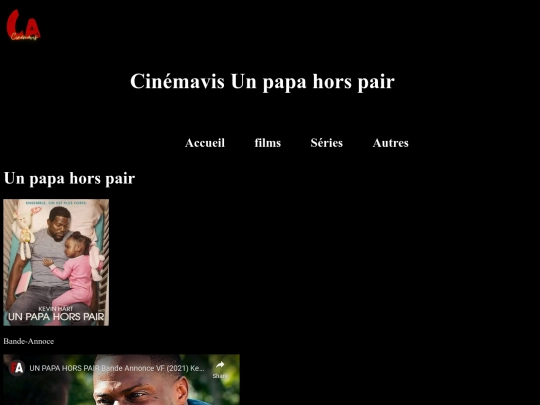Click the Bande-Annoce text label
The height and width of the screenshot is (405, 540).
(x=29, y=341)
